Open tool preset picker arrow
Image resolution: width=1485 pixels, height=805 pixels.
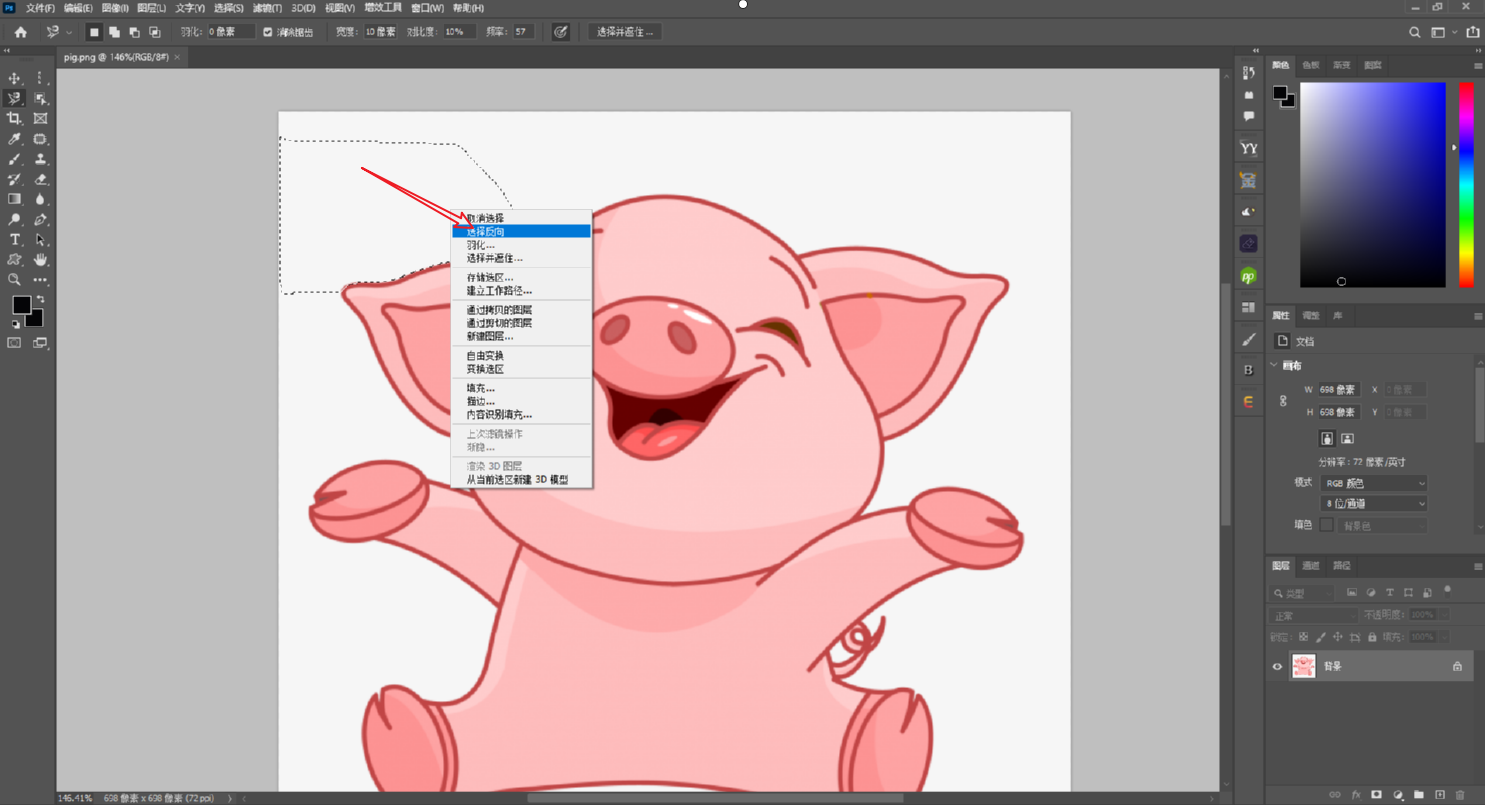(68, 32)
